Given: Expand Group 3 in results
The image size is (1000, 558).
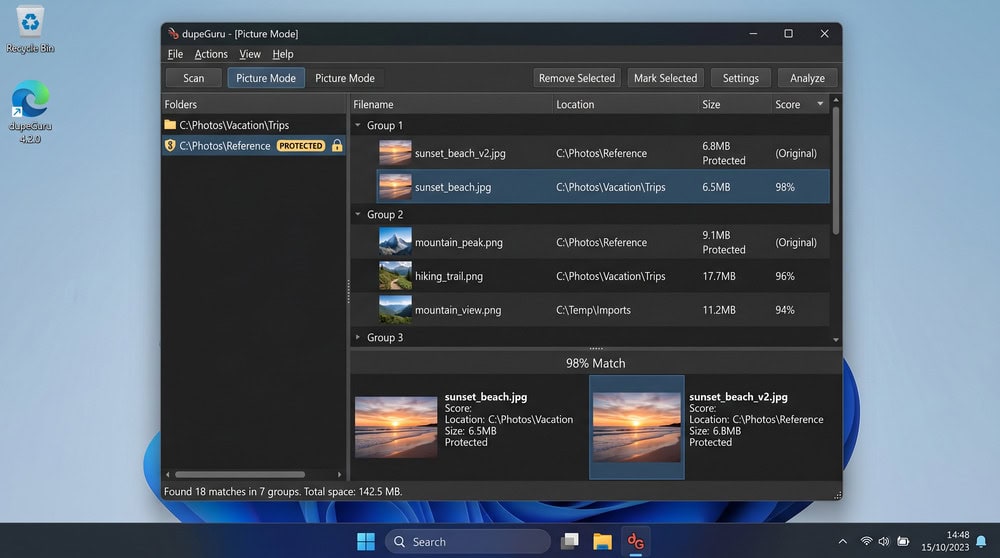Looking at the screenshot, I should coord(358,337).
